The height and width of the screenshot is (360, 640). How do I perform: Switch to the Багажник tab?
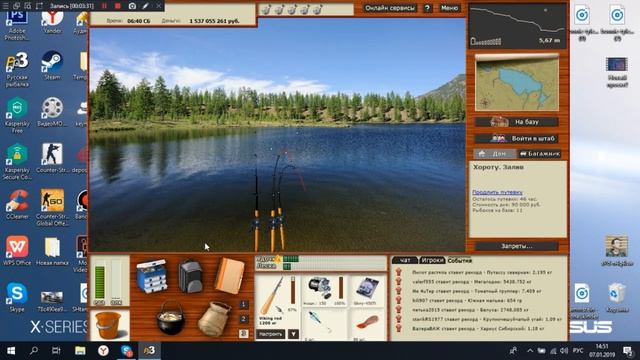click(x=540, y=154)
